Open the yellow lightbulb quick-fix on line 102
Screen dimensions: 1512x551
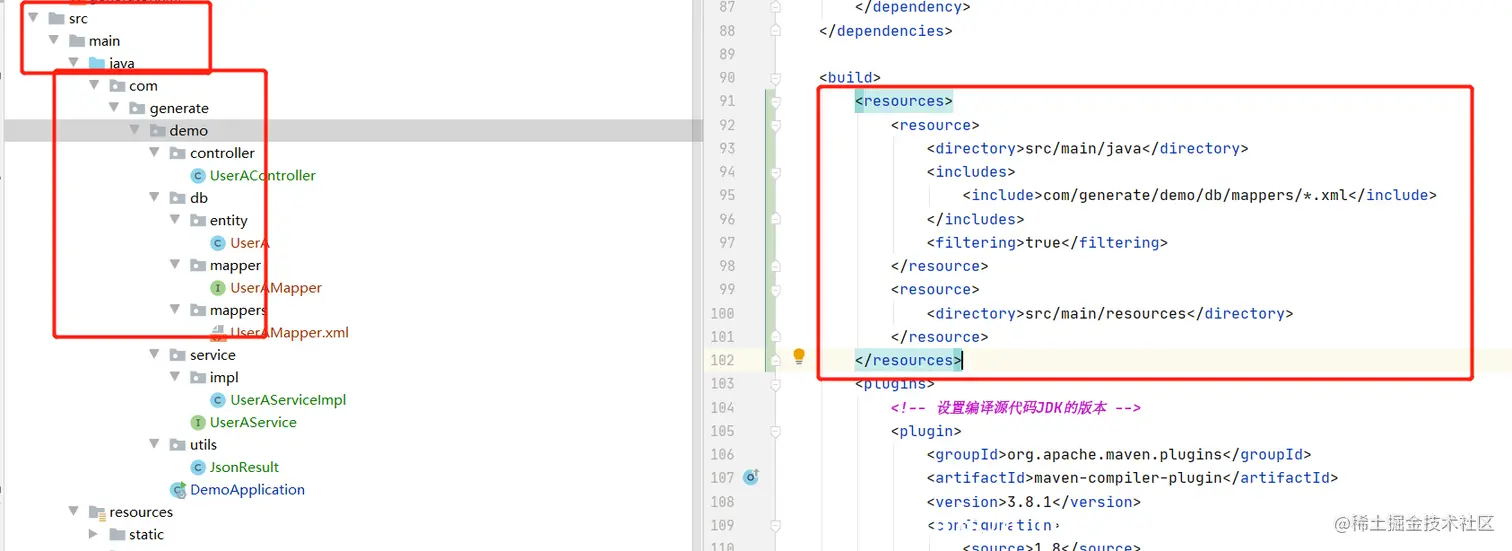[x=799, y=356]
